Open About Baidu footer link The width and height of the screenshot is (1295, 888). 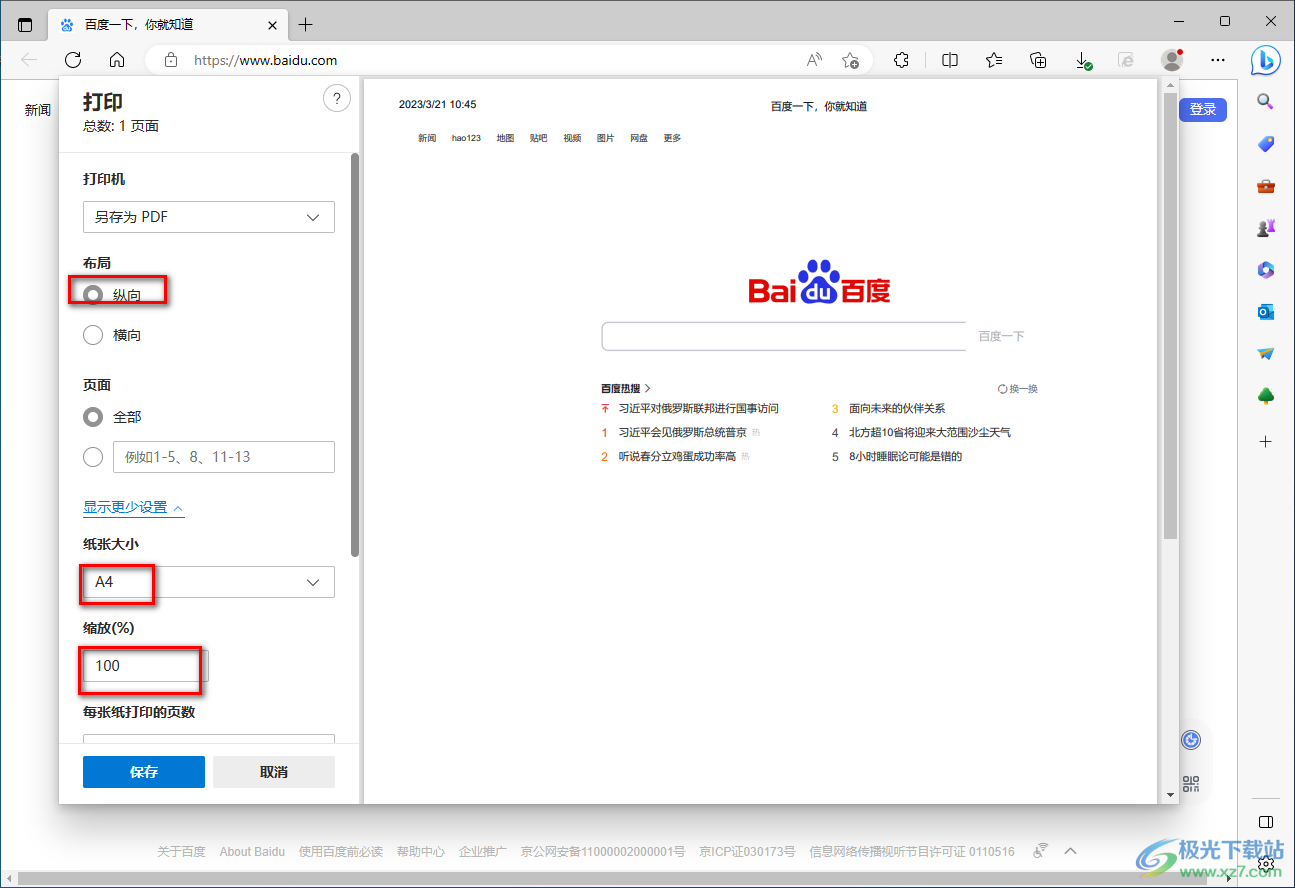(252, 852)
